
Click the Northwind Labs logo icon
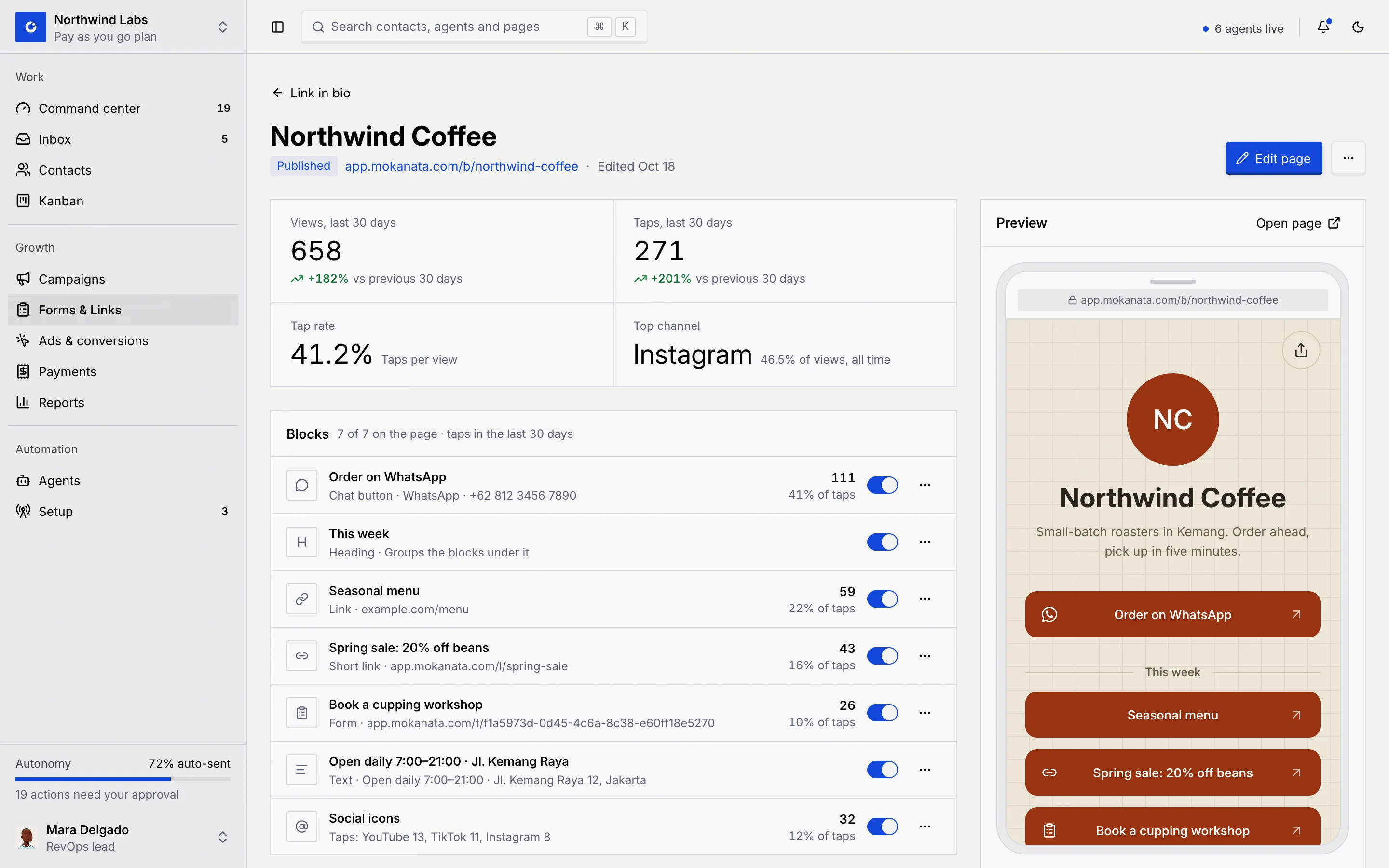tap(30, 27)
